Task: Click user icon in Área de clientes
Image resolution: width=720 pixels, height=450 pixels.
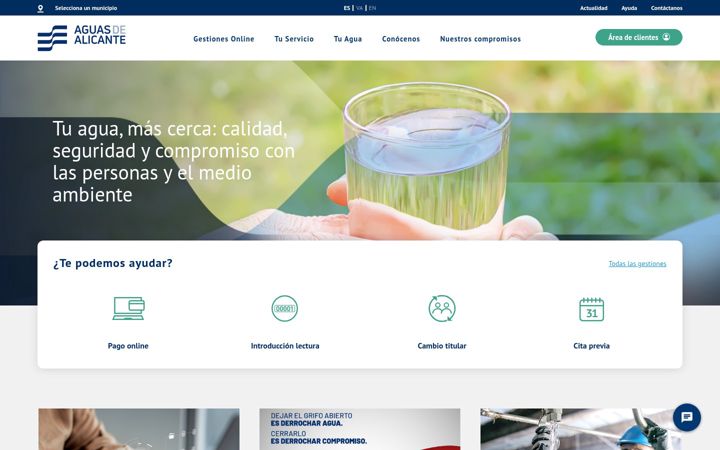Action: (666, 37)
